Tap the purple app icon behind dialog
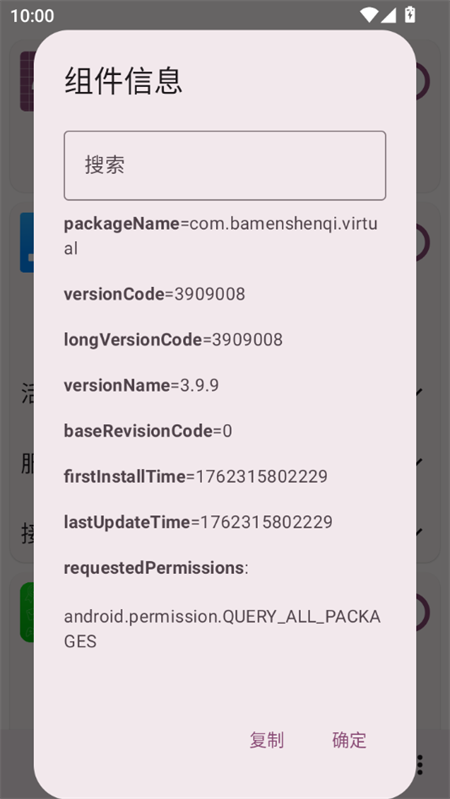 tap(27, 81)
